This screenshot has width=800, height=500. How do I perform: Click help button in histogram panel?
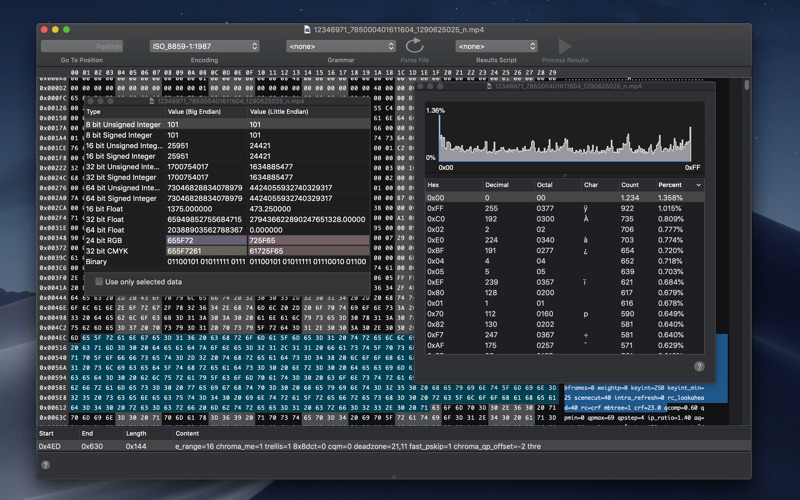(699, 366)
